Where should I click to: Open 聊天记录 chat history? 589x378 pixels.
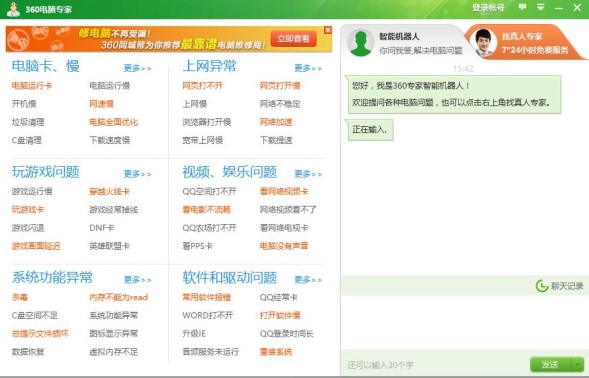pos(559,286)
